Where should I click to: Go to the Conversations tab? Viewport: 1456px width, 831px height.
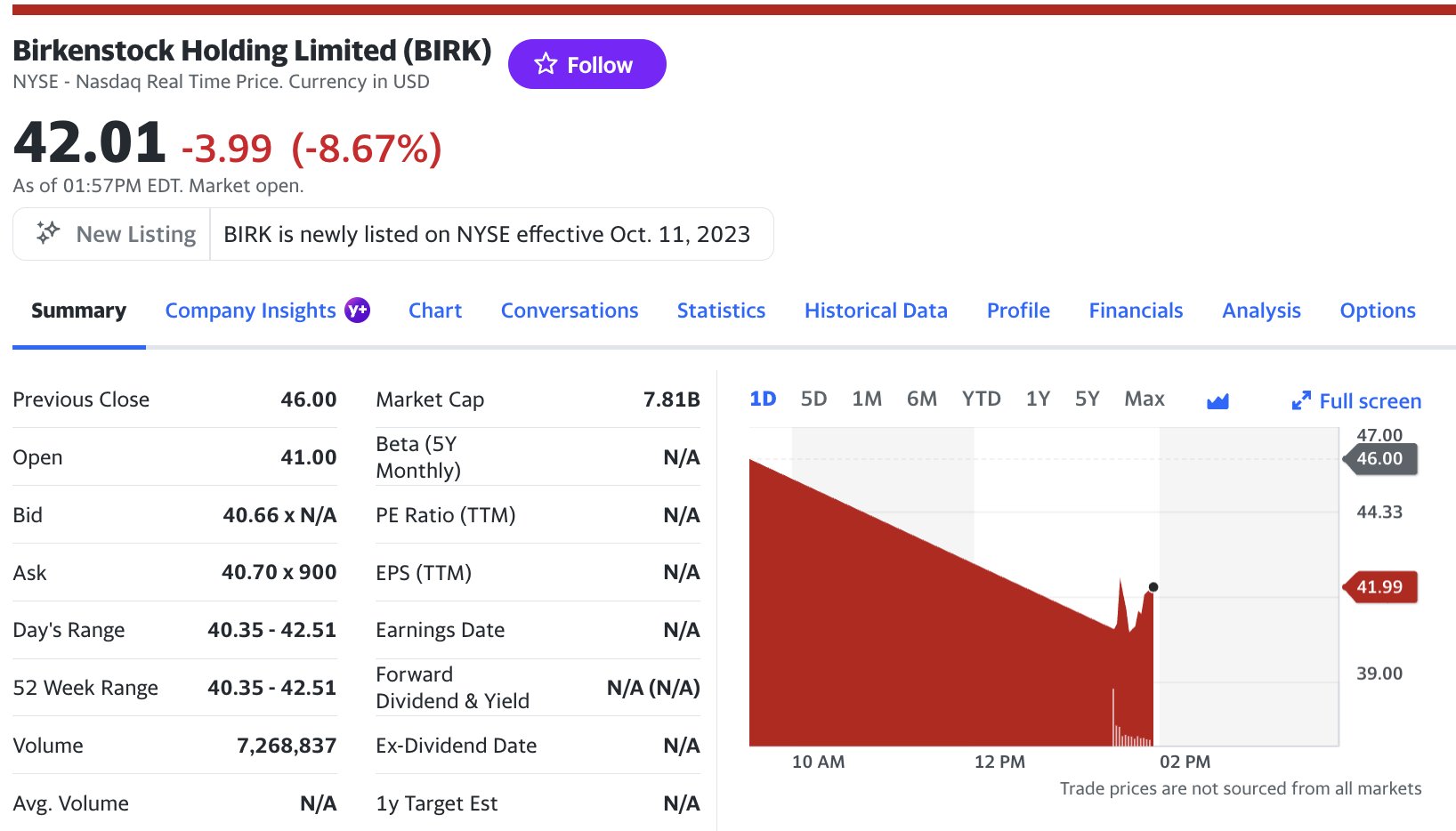tap(570, 311)
